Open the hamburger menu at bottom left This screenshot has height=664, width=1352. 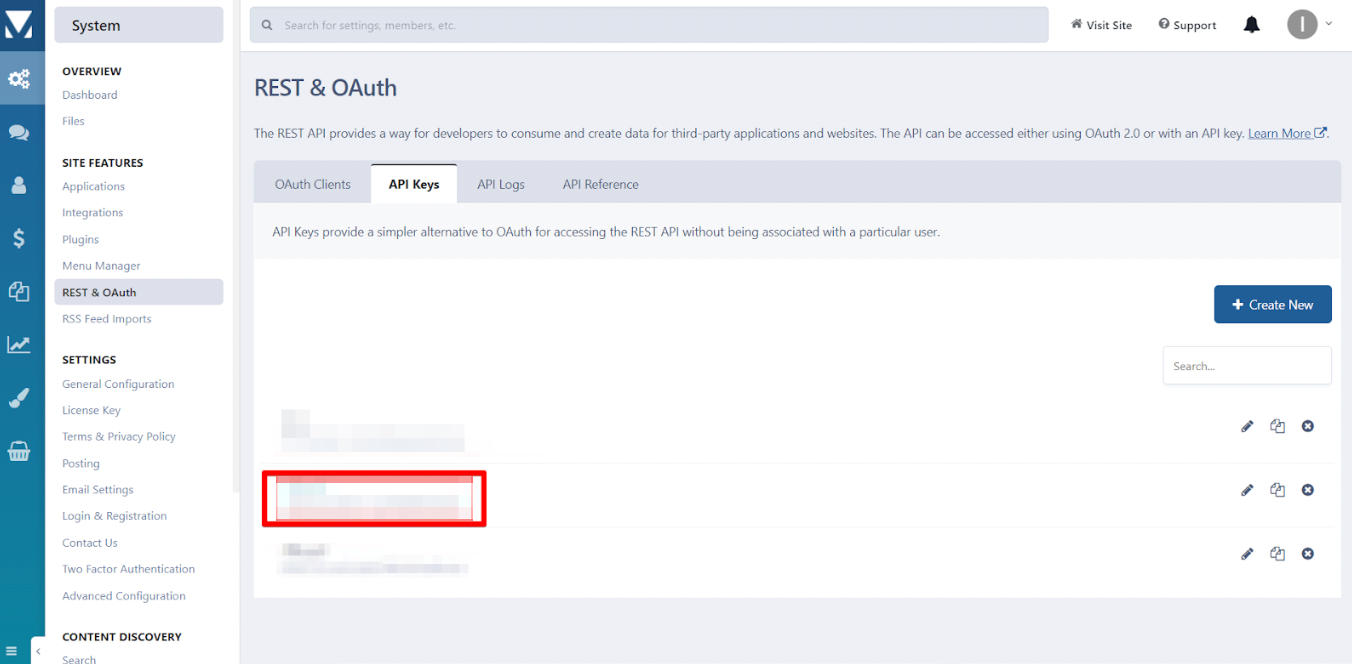11,651
